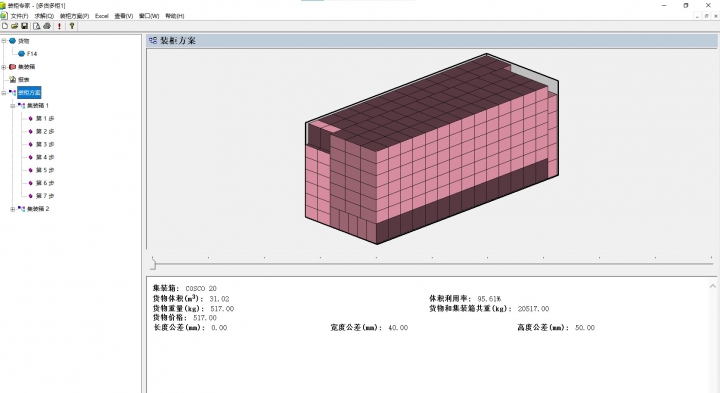Viewport: 720px width, 393px height.
Task: Click the 报表 report icon in the tree
Action: (12, 79)
